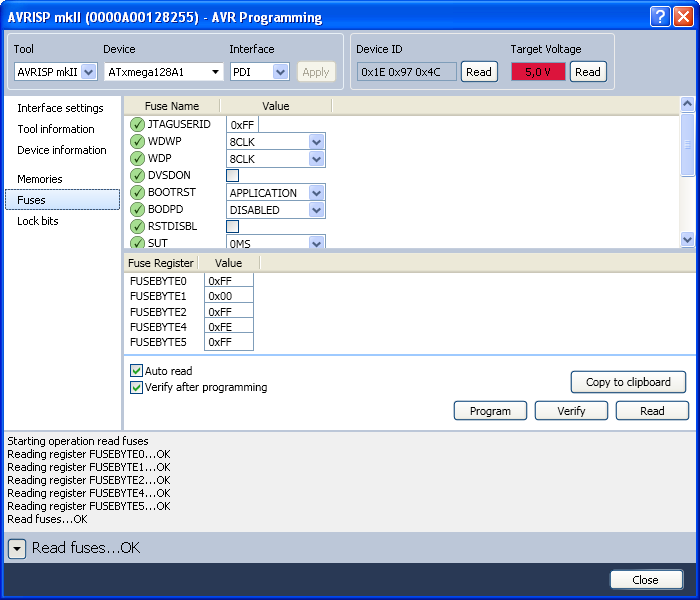Click Read next to Device ID
The height and width of the screenshot is (600, 700).
pyautogui.click(x=479, y=72)
